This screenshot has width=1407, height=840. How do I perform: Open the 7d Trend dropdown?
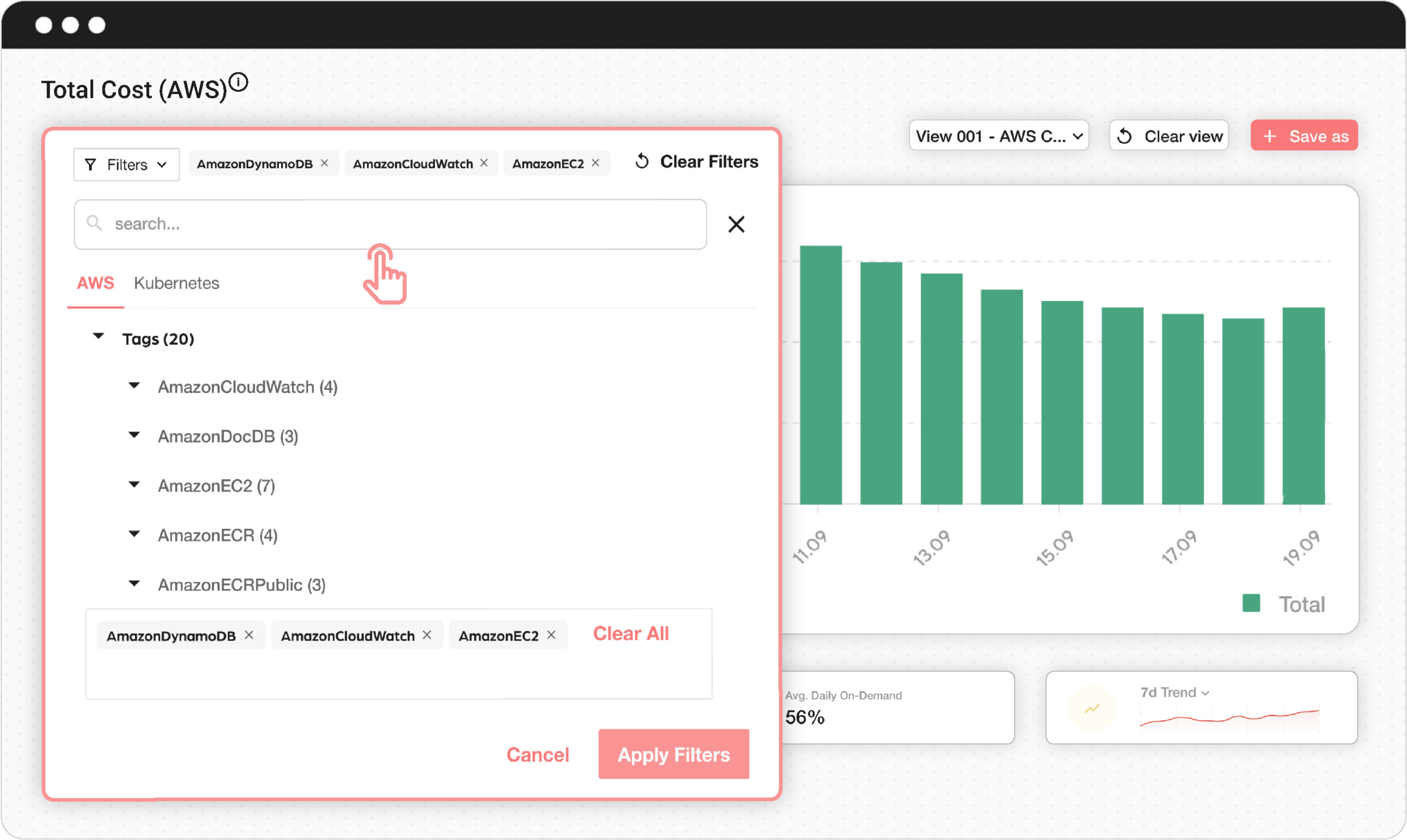pyautogui.click(x=1174, y=692)
